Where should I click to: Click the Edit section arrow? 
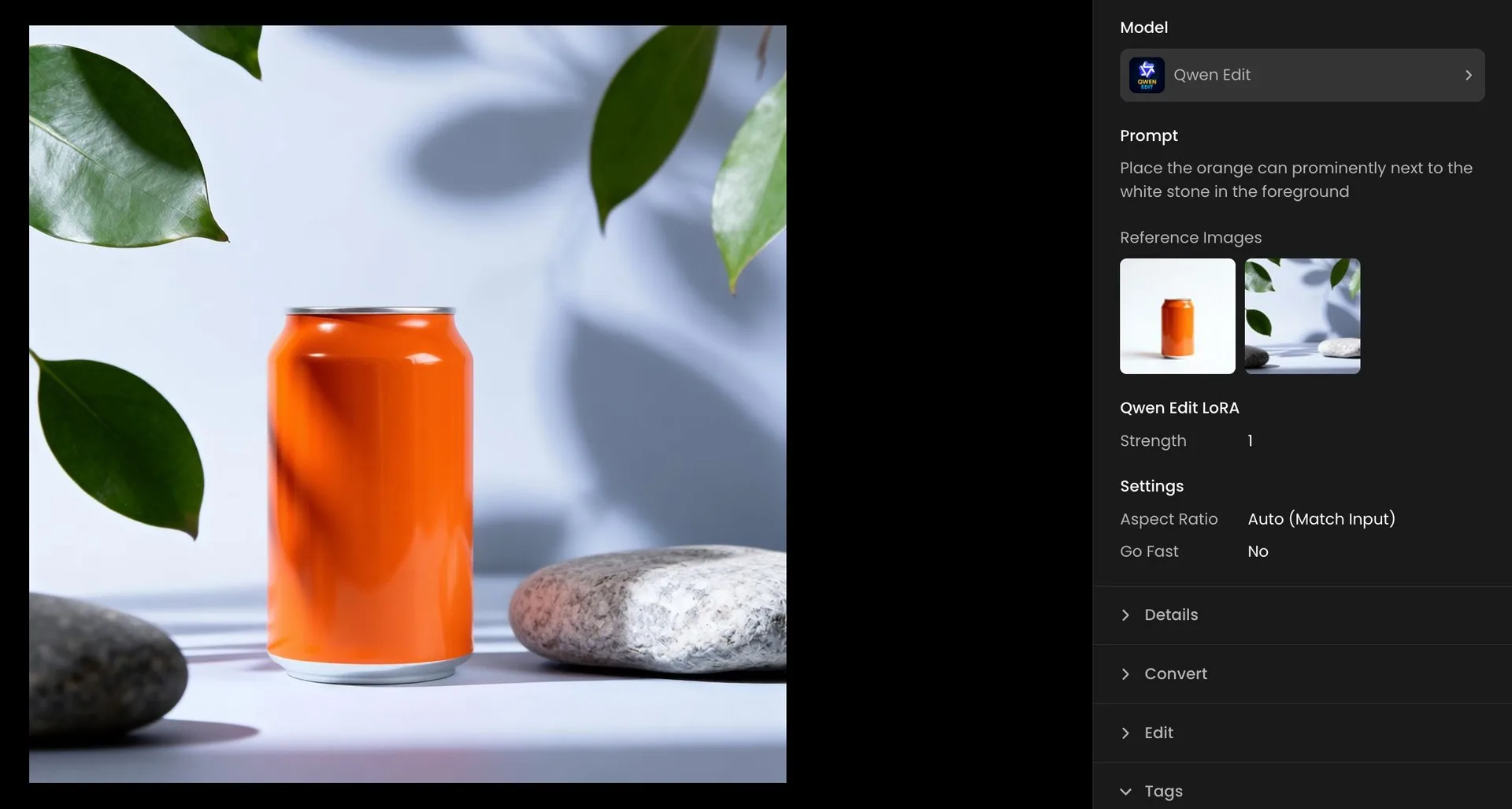pyautogui.click(x=1126, y=733)
